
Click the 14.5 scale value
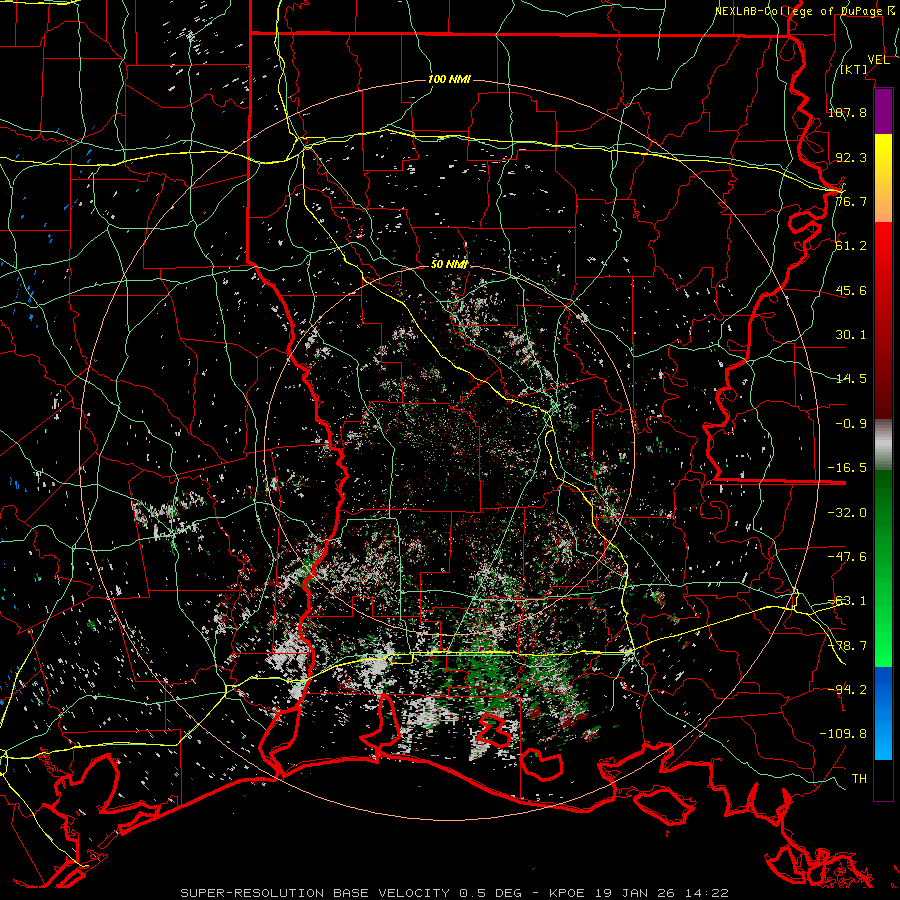coord(851,379)
